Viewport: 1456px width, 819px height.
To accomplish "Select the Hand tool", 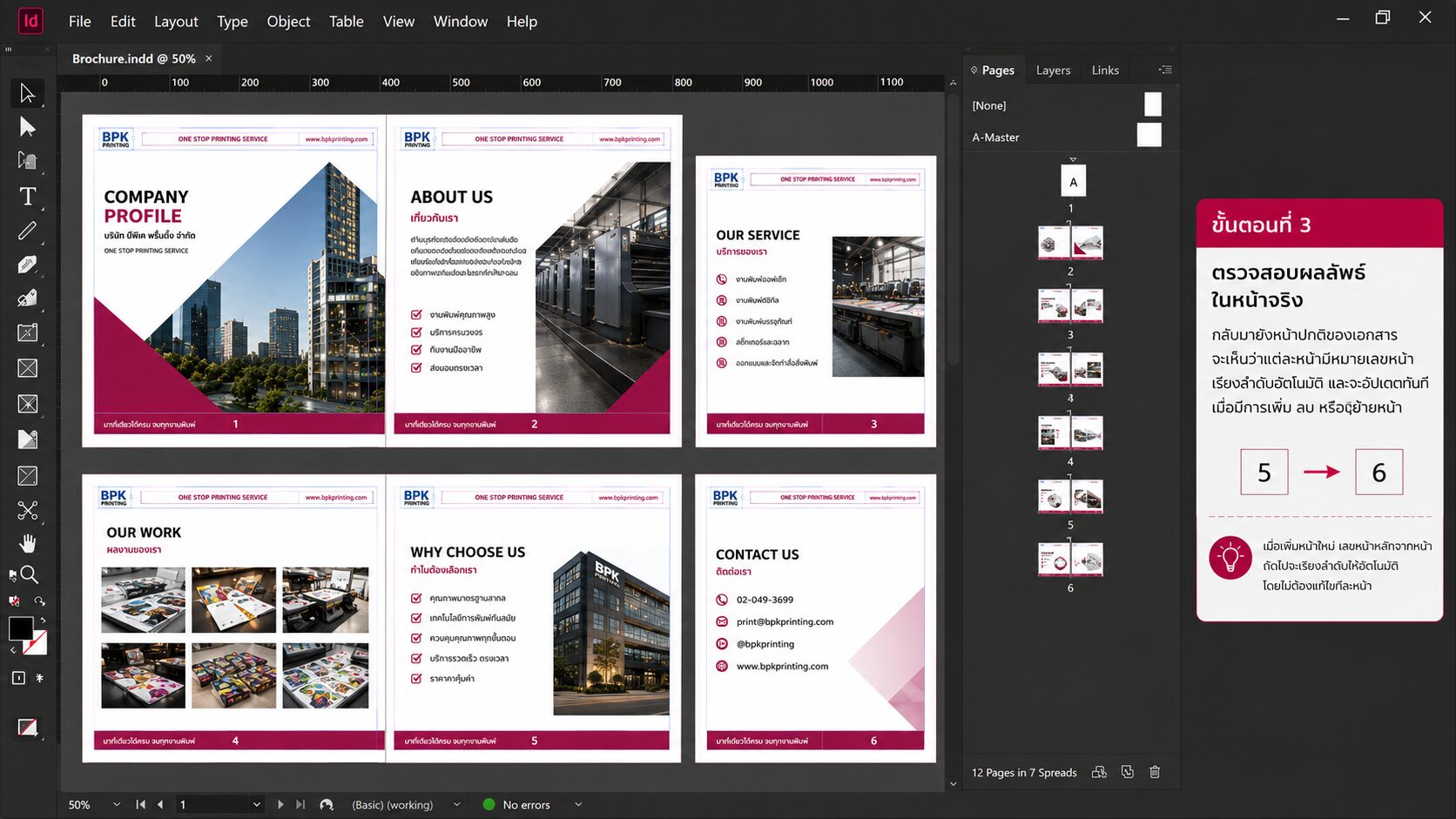I will coord(27,544).
